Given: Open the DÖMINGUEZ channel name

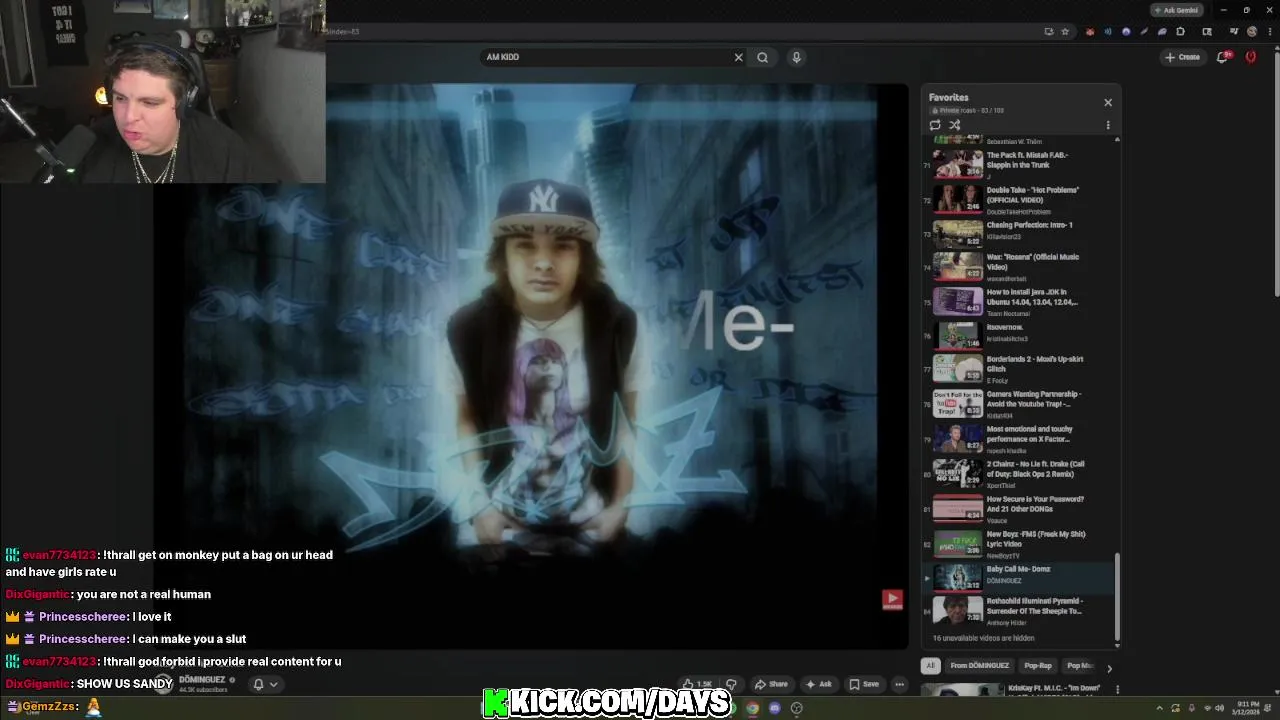Looking at the screenshot, I should coord(202,680).
